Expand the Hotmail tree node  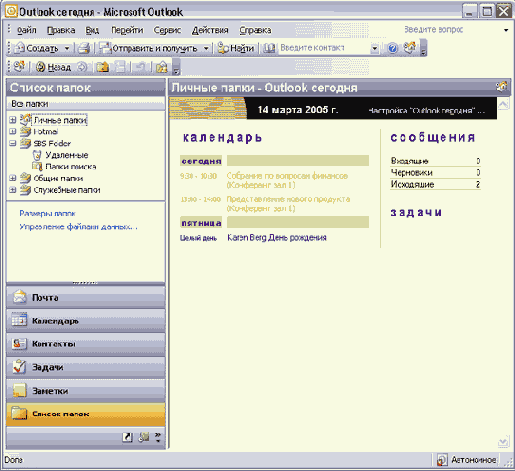coord(13,131)
